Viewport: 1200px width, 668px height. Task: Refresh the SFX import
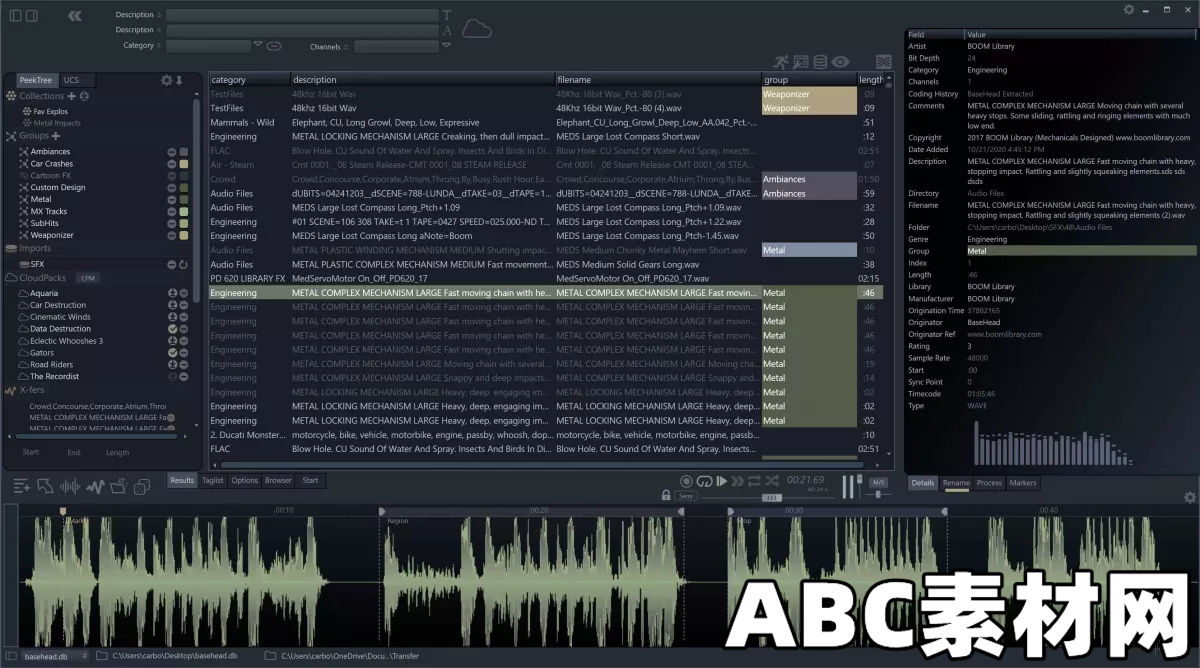[x=183, y=264]
